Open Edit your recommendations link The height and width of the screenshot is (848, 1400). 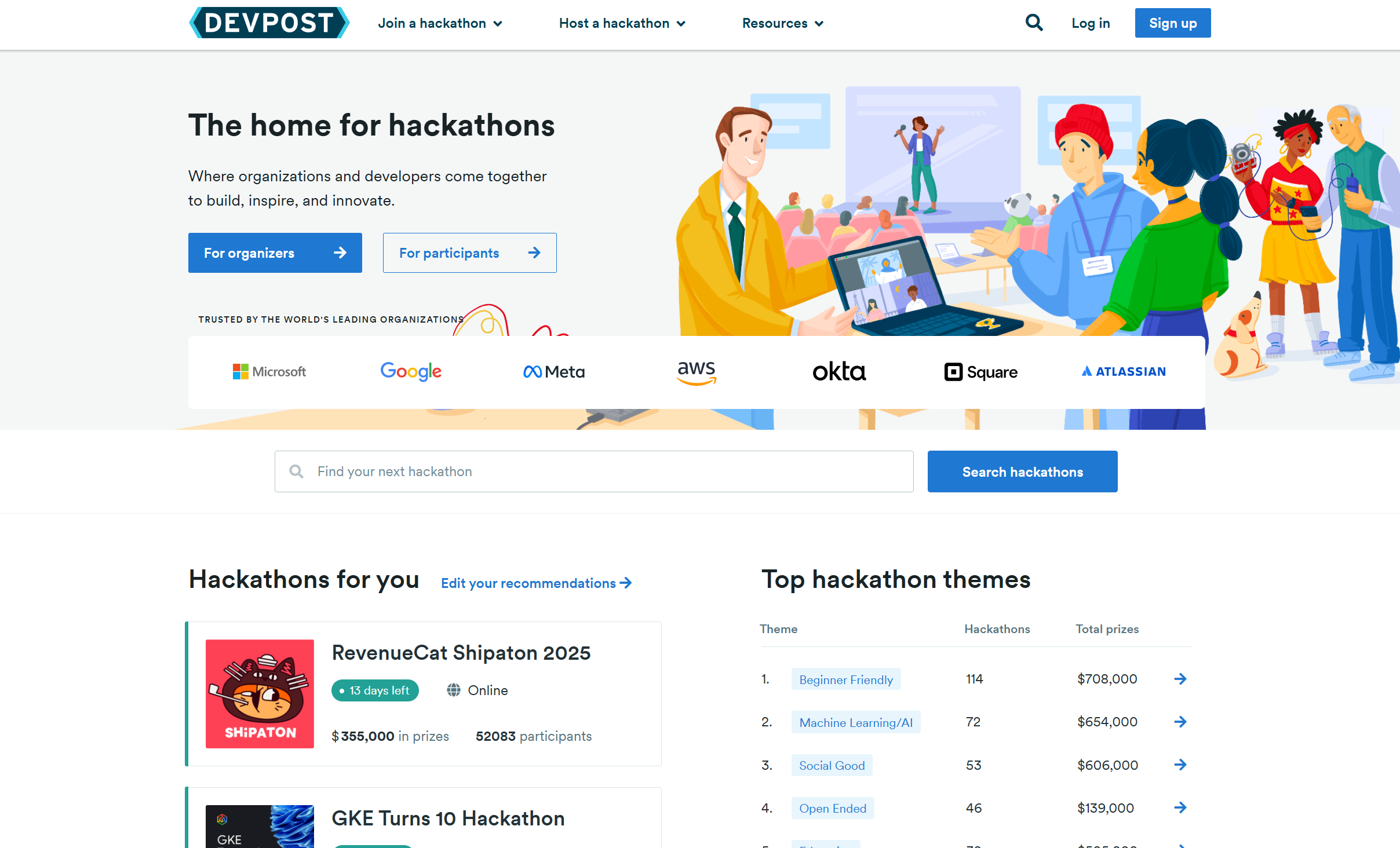pyautogui.click(x=536, y=583)
